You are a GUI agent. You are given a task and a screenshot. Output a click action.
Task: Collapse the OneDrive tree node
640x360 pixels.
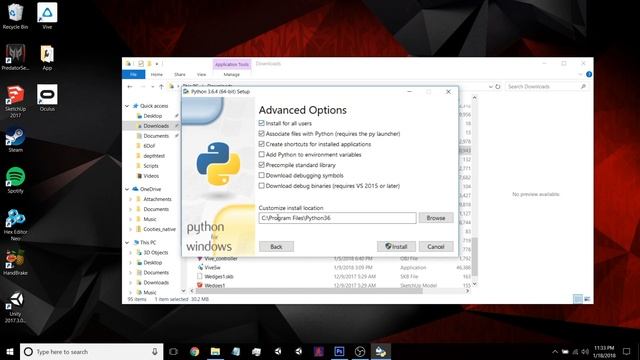point(127,189)
